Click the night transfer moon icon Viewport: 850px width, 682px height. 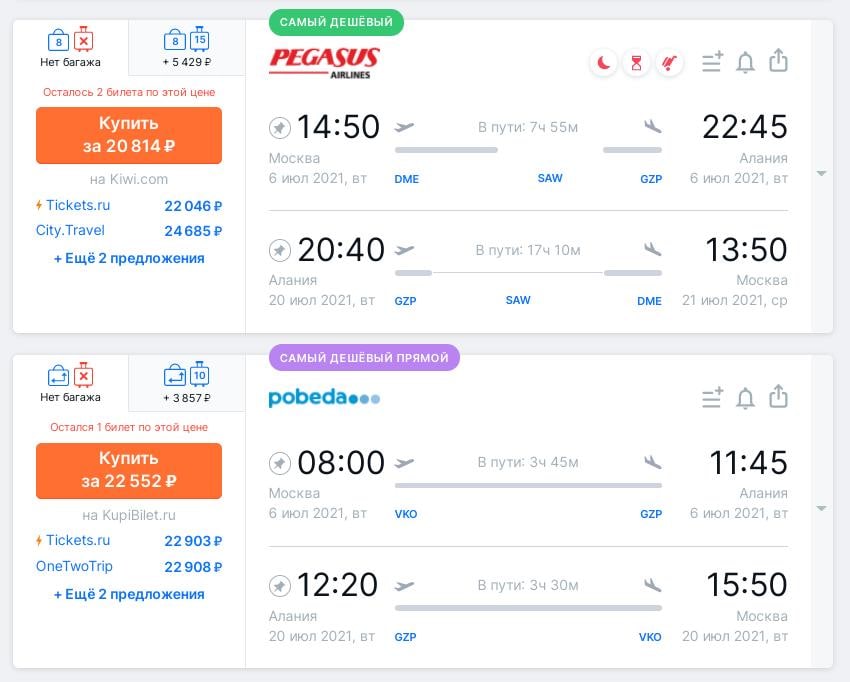coord(603,63)
